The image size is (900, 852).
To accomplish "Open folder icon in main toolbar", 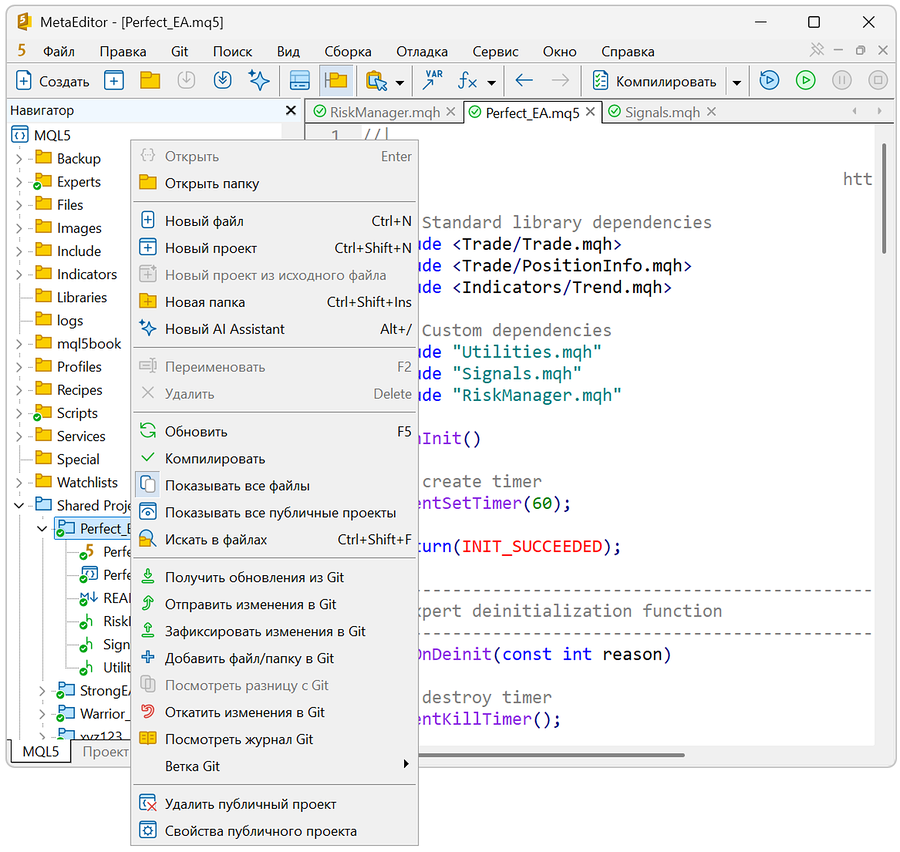I will (x=150, y=80).
